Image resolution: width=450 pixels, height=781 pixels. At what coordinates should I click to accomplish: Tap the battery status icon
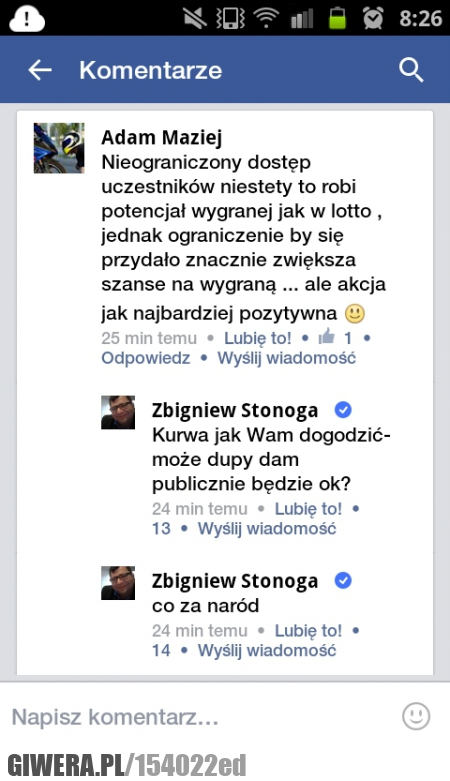pyautogui.click(x=337, y=18)
